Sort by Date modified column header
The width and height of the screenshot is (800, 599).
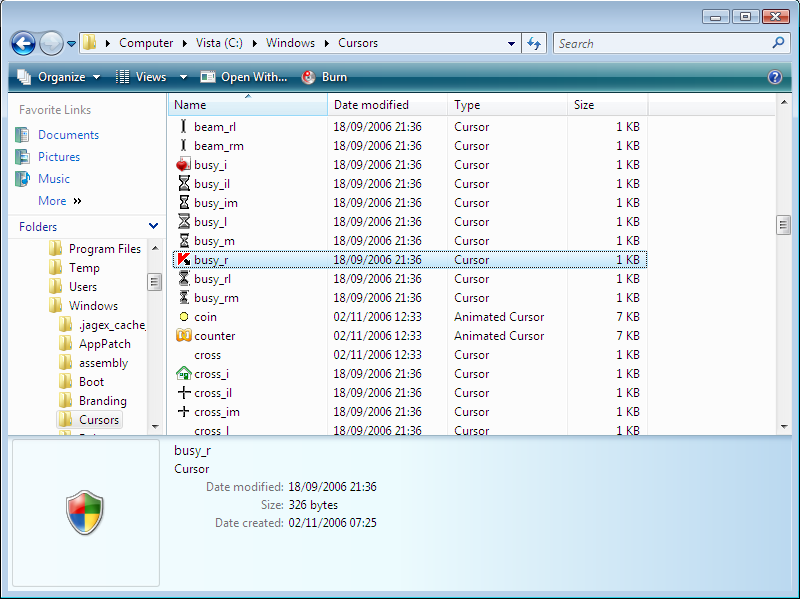point(388,105)
